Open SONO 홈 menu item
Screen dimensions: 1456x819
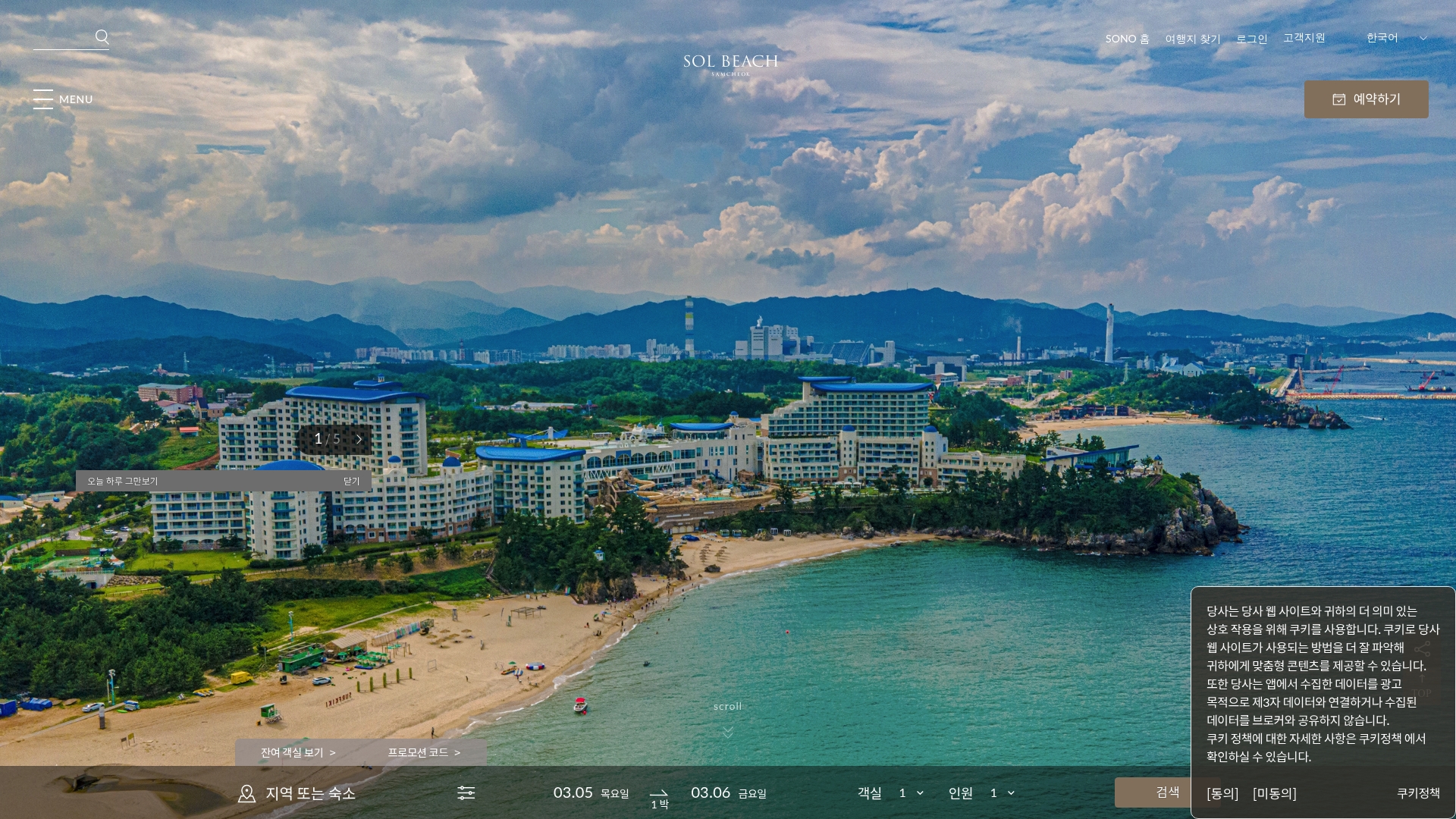pyautogui.click(x=1127, y=39)
